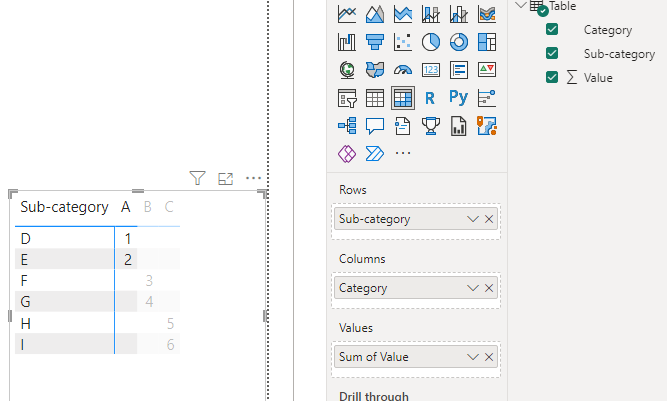Viewport: 667px width, 401px height.
Task: Select the Multi-row card visualization
Action: pyautogui.click(x=459, y=70)
